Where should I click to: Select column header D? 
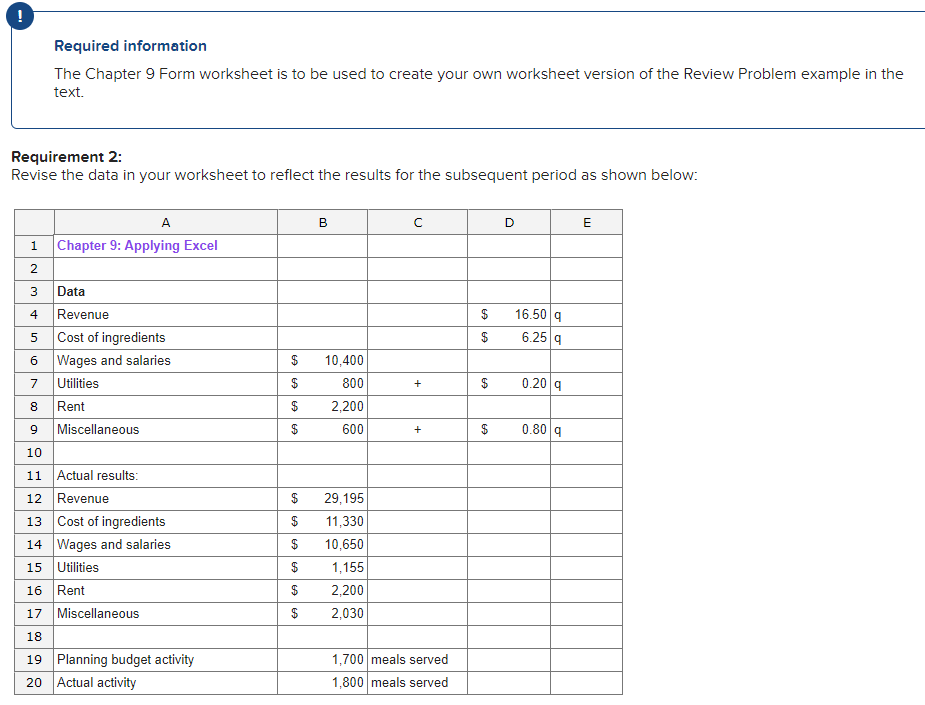pyautogui.click(x=509, y=222)
